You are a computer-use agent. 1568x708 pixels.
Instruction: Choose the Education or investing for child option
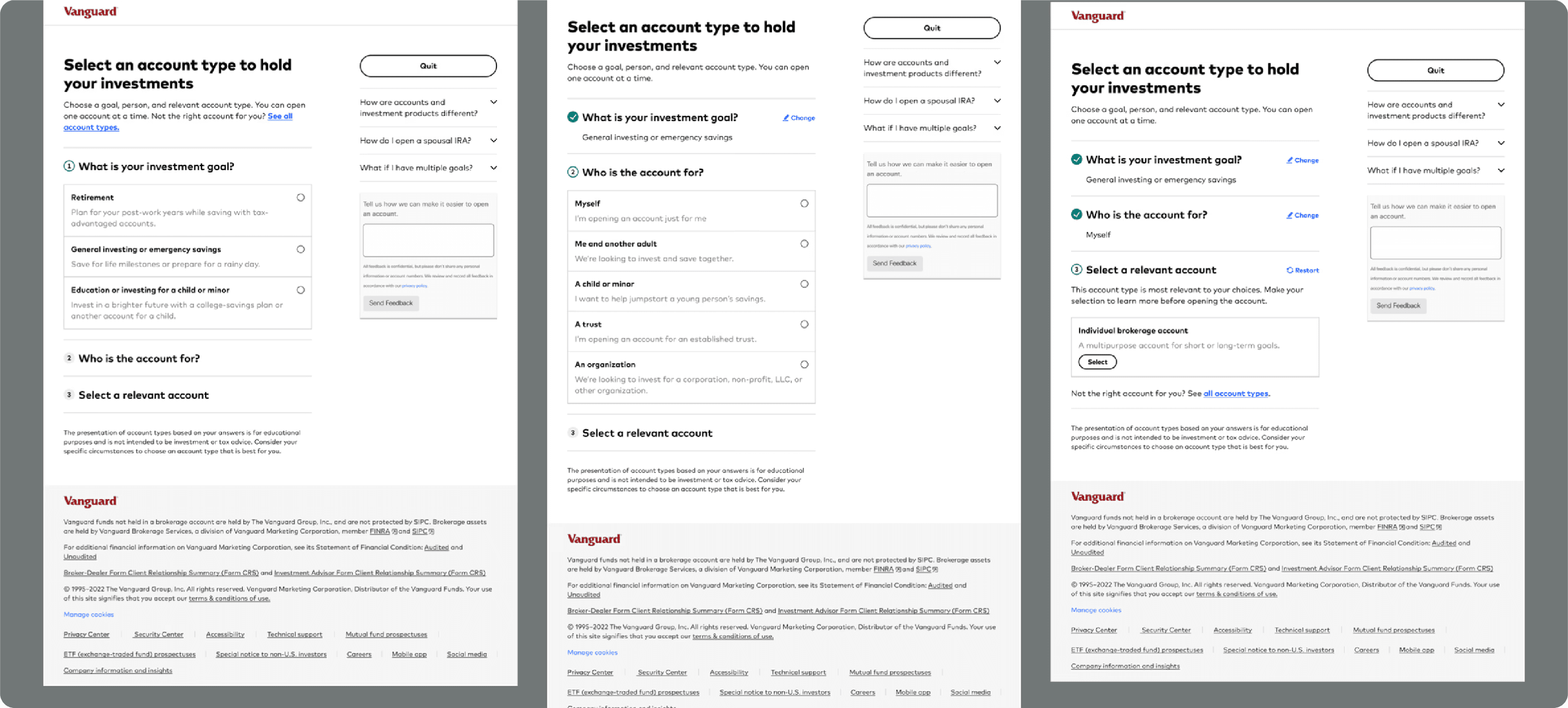[x=300, y=290]
